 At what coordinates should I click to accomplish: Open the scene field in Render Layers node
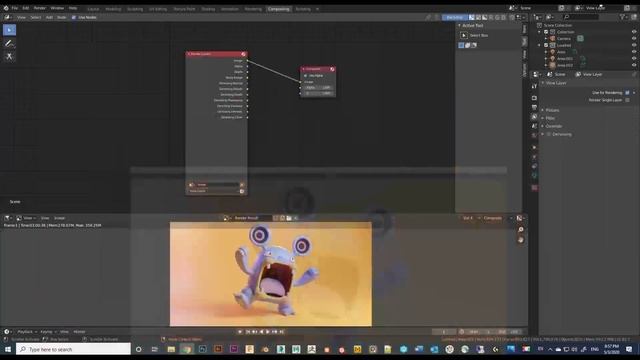[216, 185]
